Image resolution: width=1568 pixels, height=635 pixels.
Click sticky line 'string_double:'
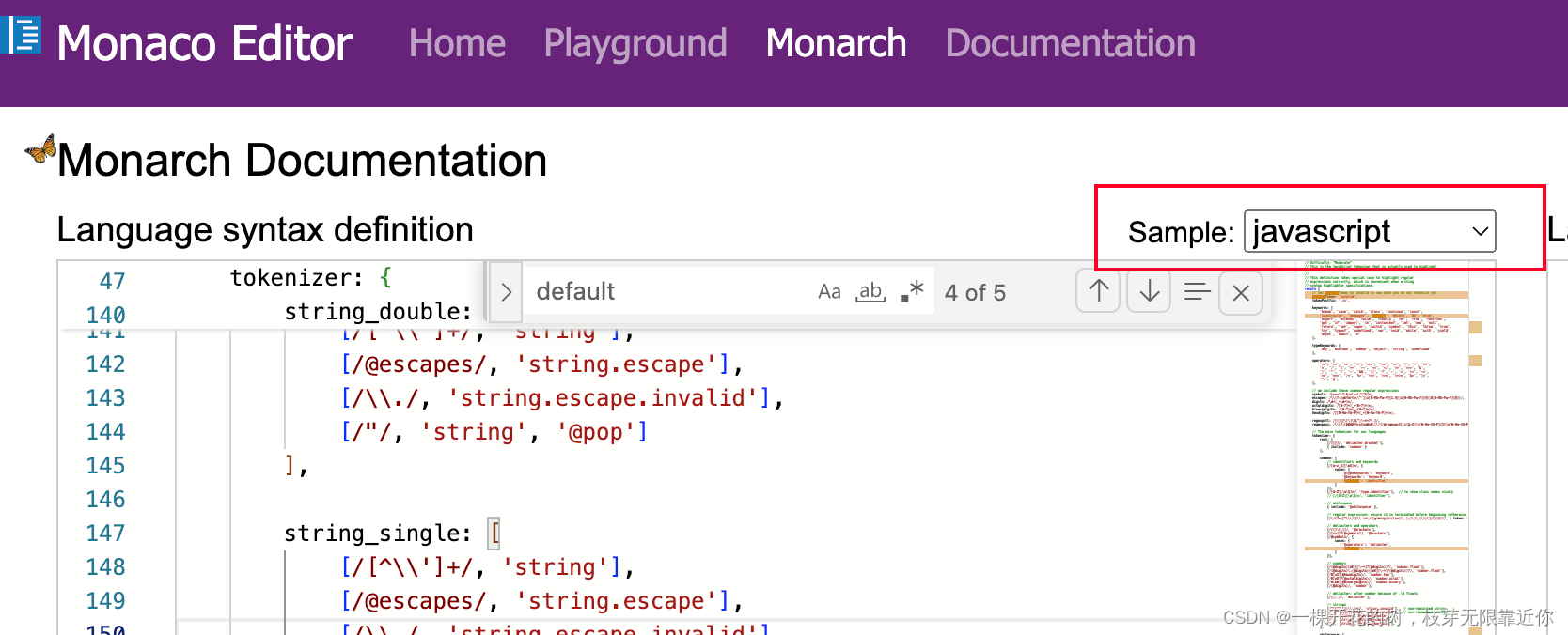378,312
